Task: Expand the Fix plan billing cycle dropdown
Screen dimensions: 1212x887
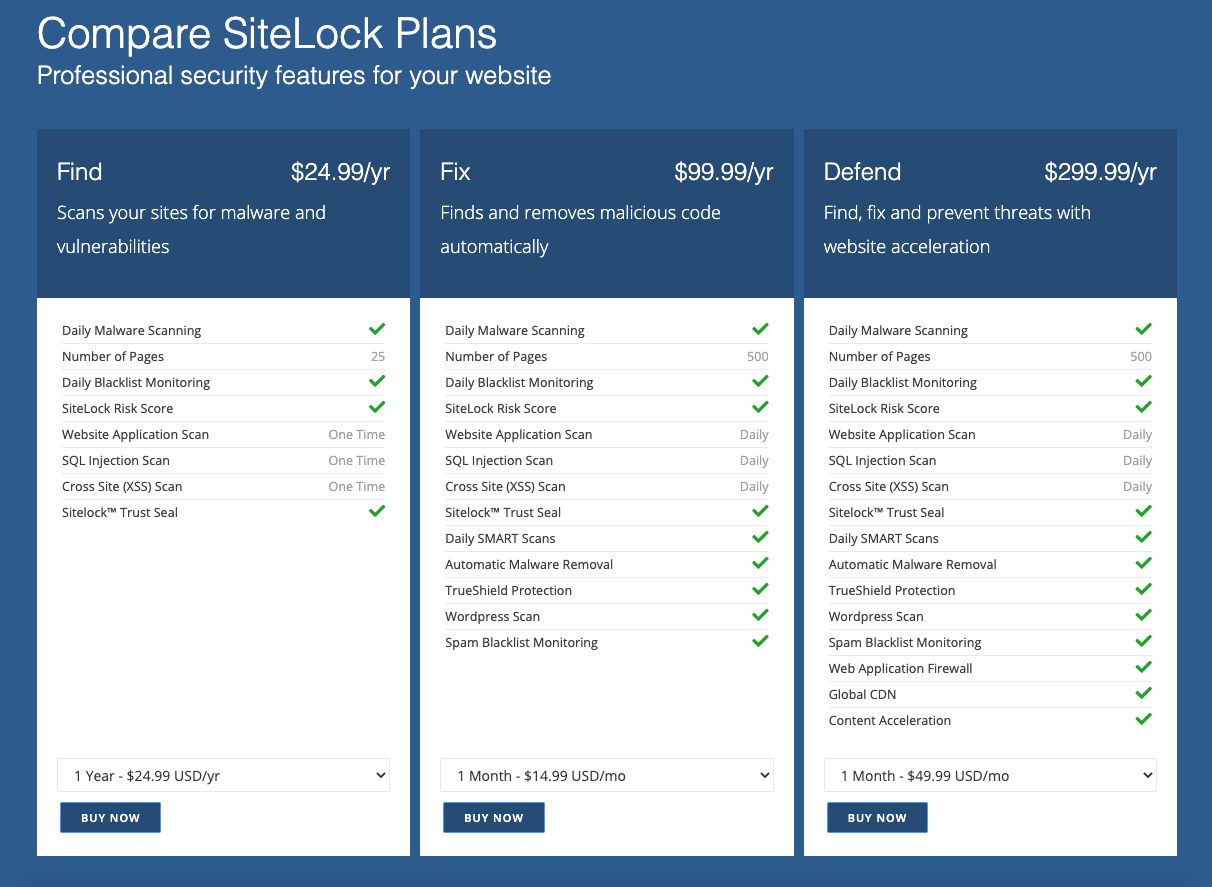Action: [606, 775]
